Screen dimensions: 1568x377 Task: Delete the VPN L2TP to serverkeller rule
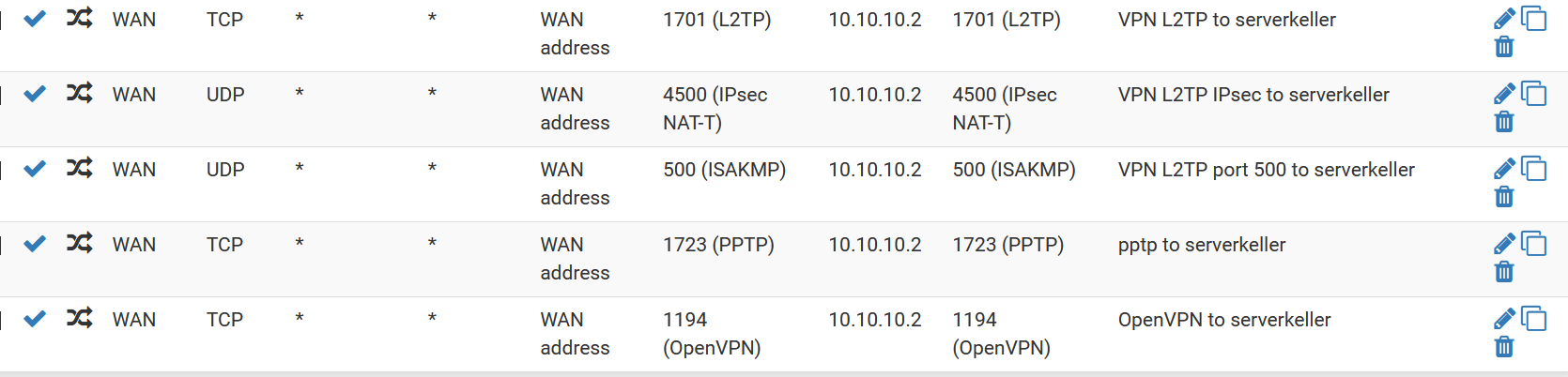[1504, 47]
